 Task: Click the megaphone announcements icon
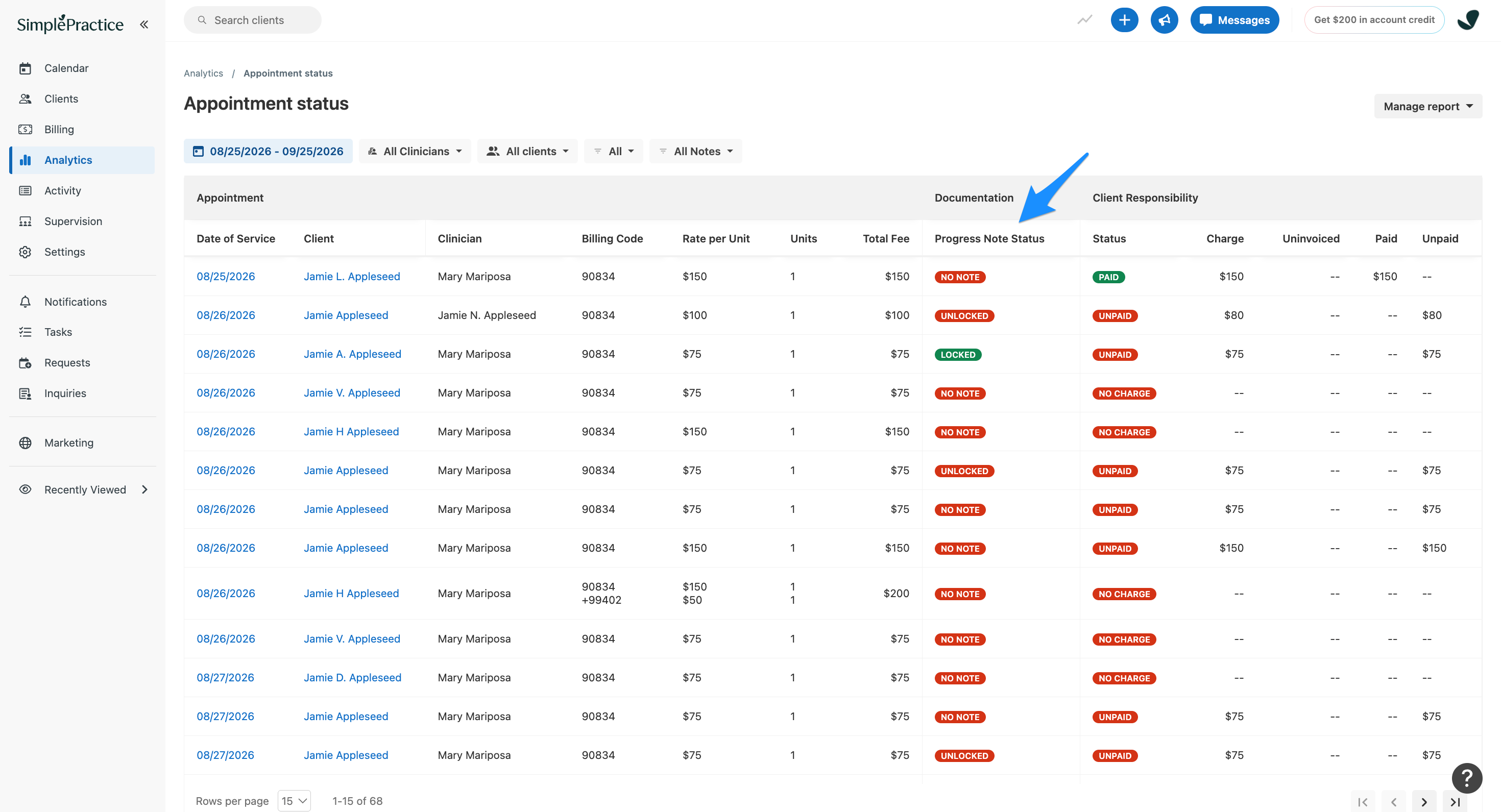pos(1164,20)
